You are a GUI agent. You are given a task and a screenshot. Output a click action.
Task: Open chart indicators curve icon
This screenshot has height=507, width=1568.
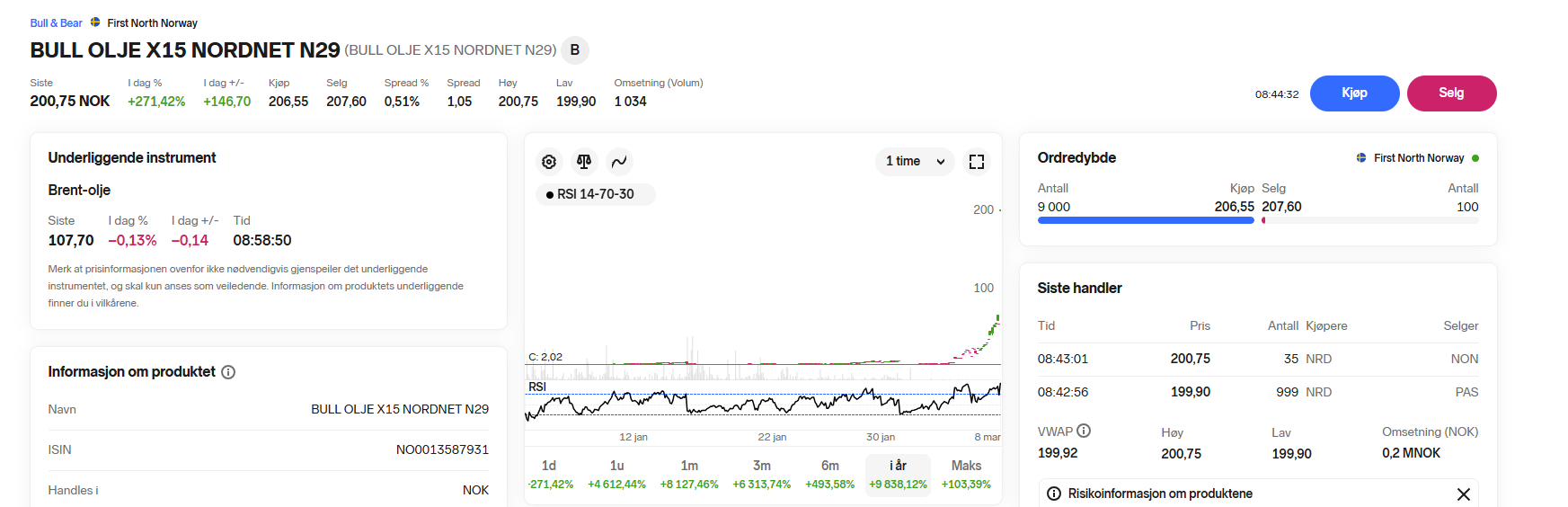[x=619, y=162]
